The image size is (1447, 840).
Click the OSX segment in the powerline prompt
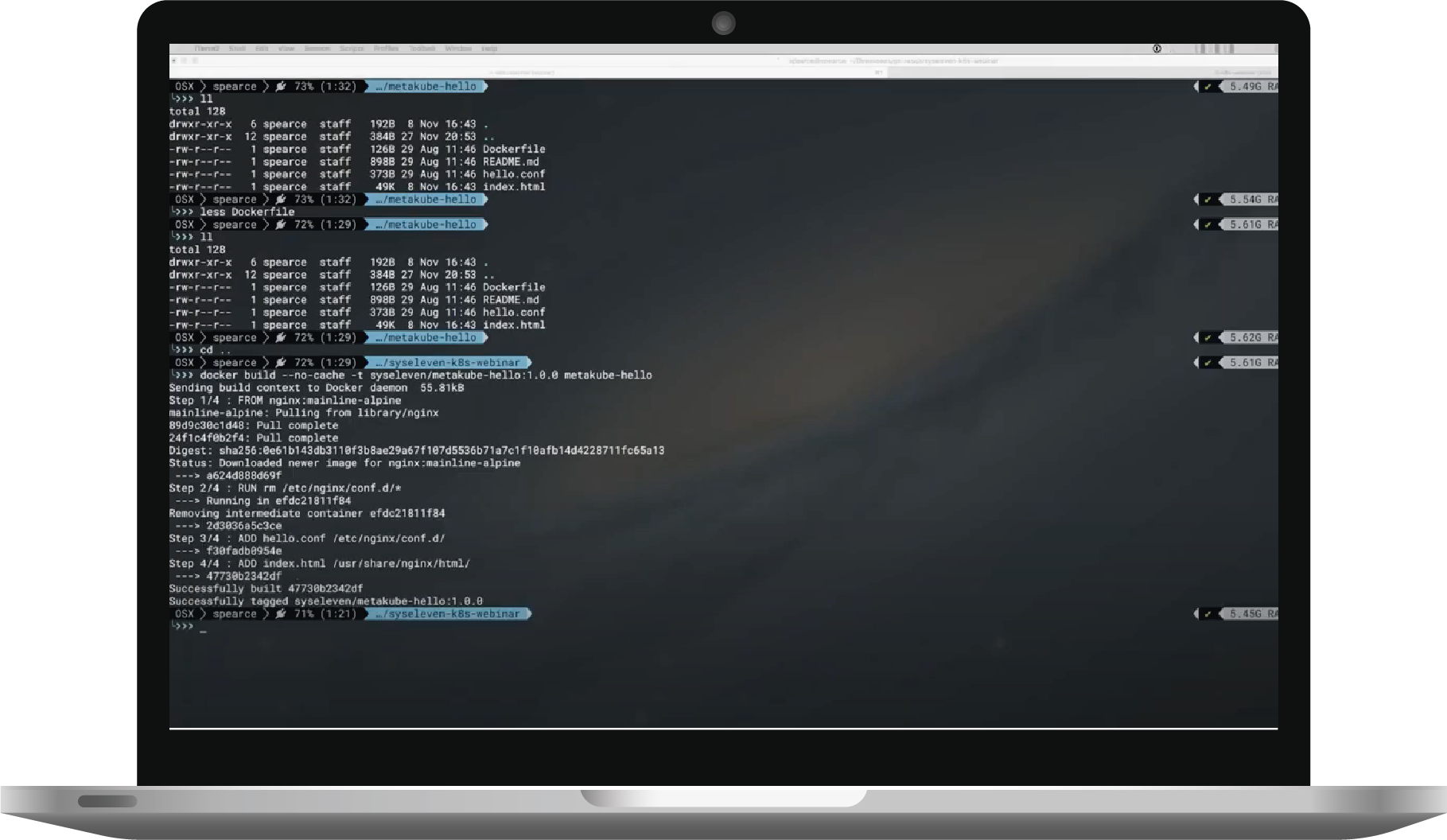(x=183, y=86)
